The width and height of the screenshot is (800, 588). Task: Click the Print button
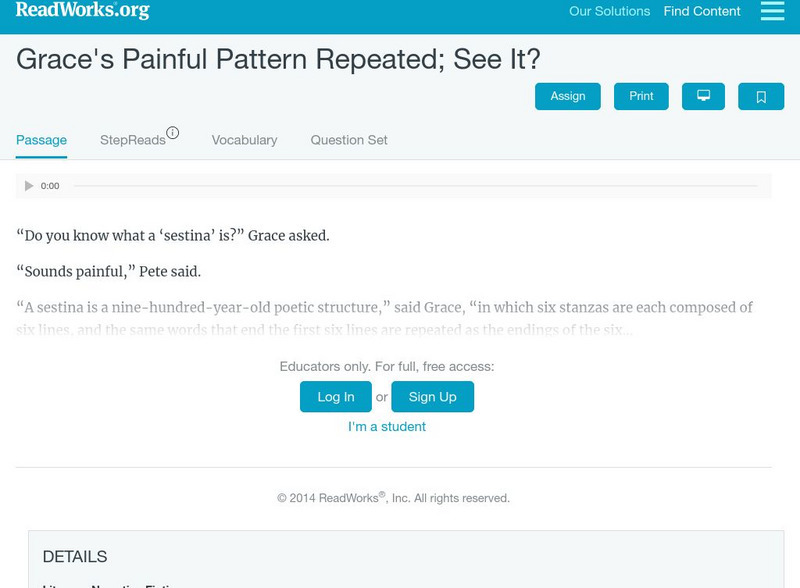pyautogui.click(x=641, y=96)
